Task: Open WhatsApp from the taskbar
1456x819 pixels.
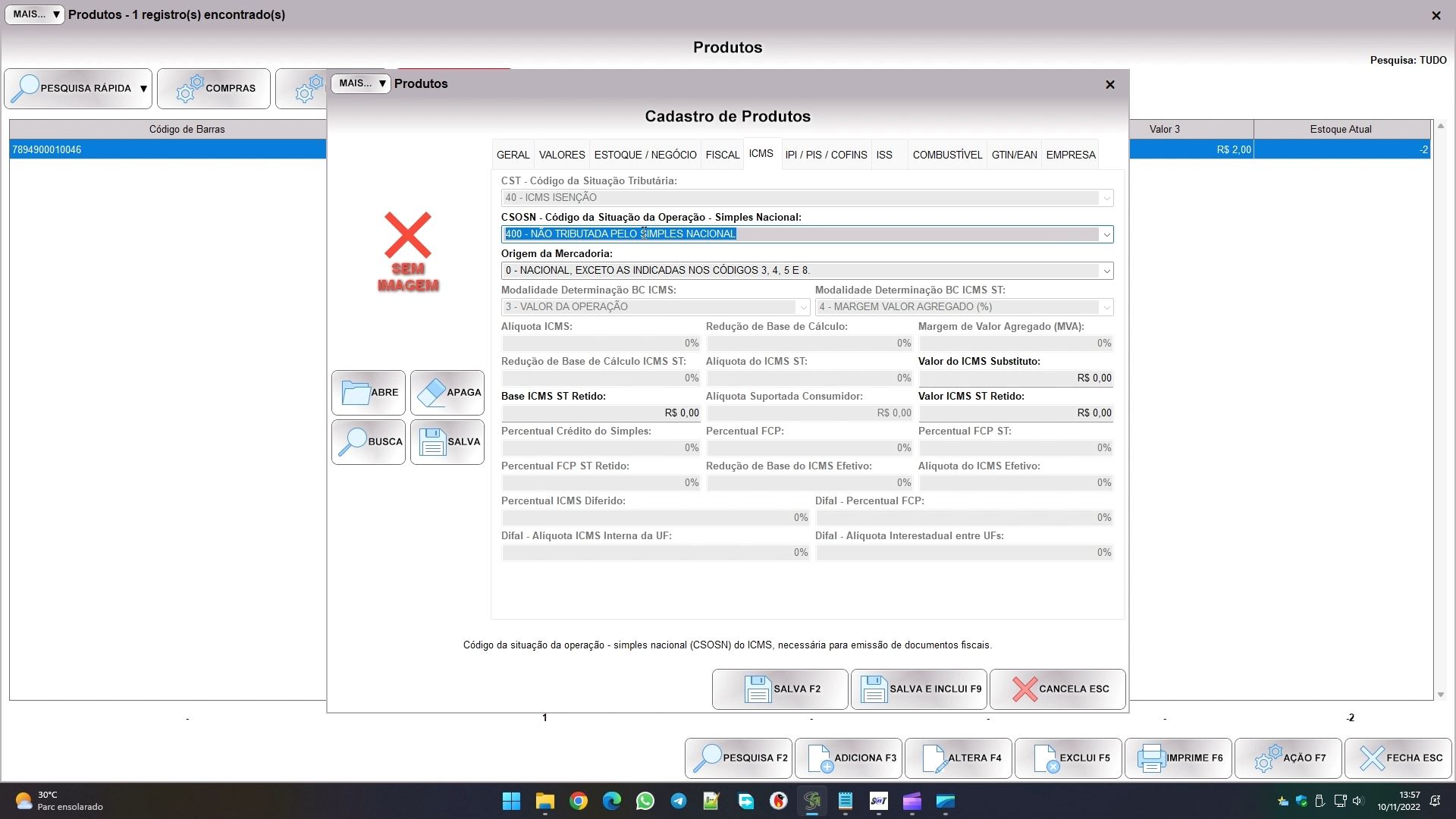Action: click(x=645, y=802)
